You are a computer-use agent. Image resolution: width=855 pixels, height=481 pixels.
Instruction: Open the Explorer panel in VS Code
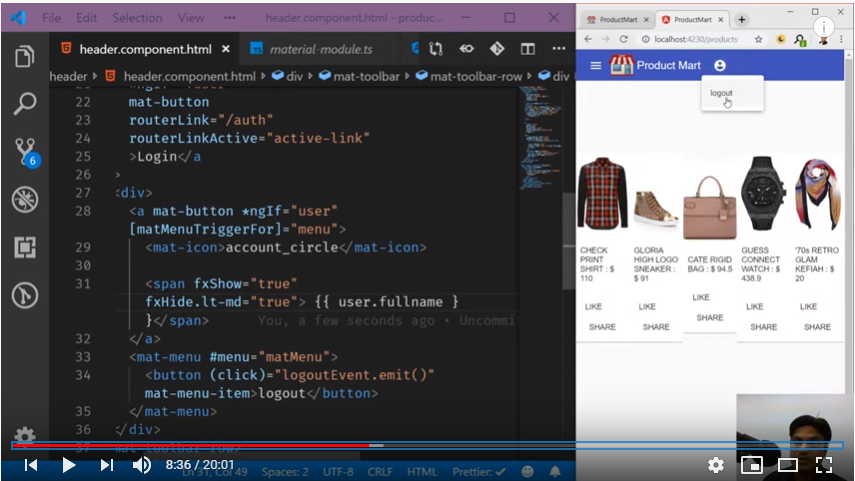24,57
